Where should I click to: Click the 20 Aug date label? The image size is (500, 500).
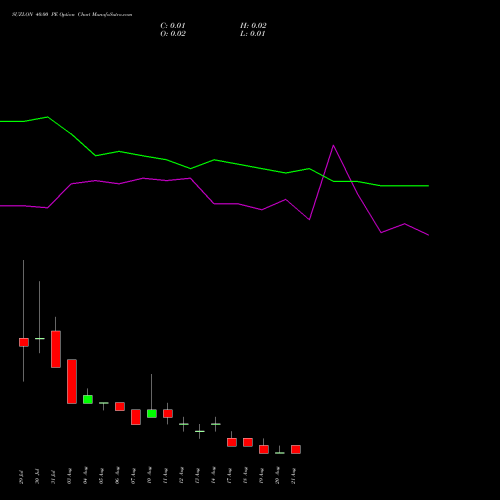[x=278, y=476]
